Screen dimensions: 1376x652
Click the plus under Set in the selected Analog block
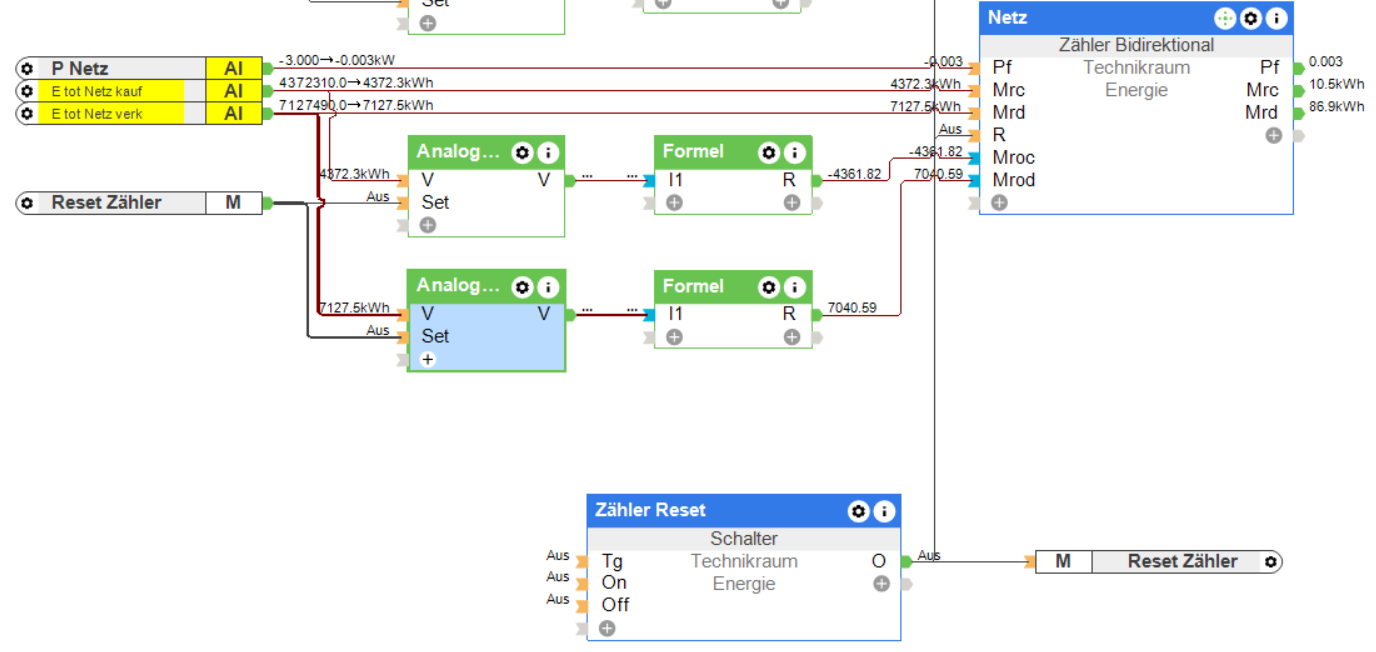click(428, 359)
